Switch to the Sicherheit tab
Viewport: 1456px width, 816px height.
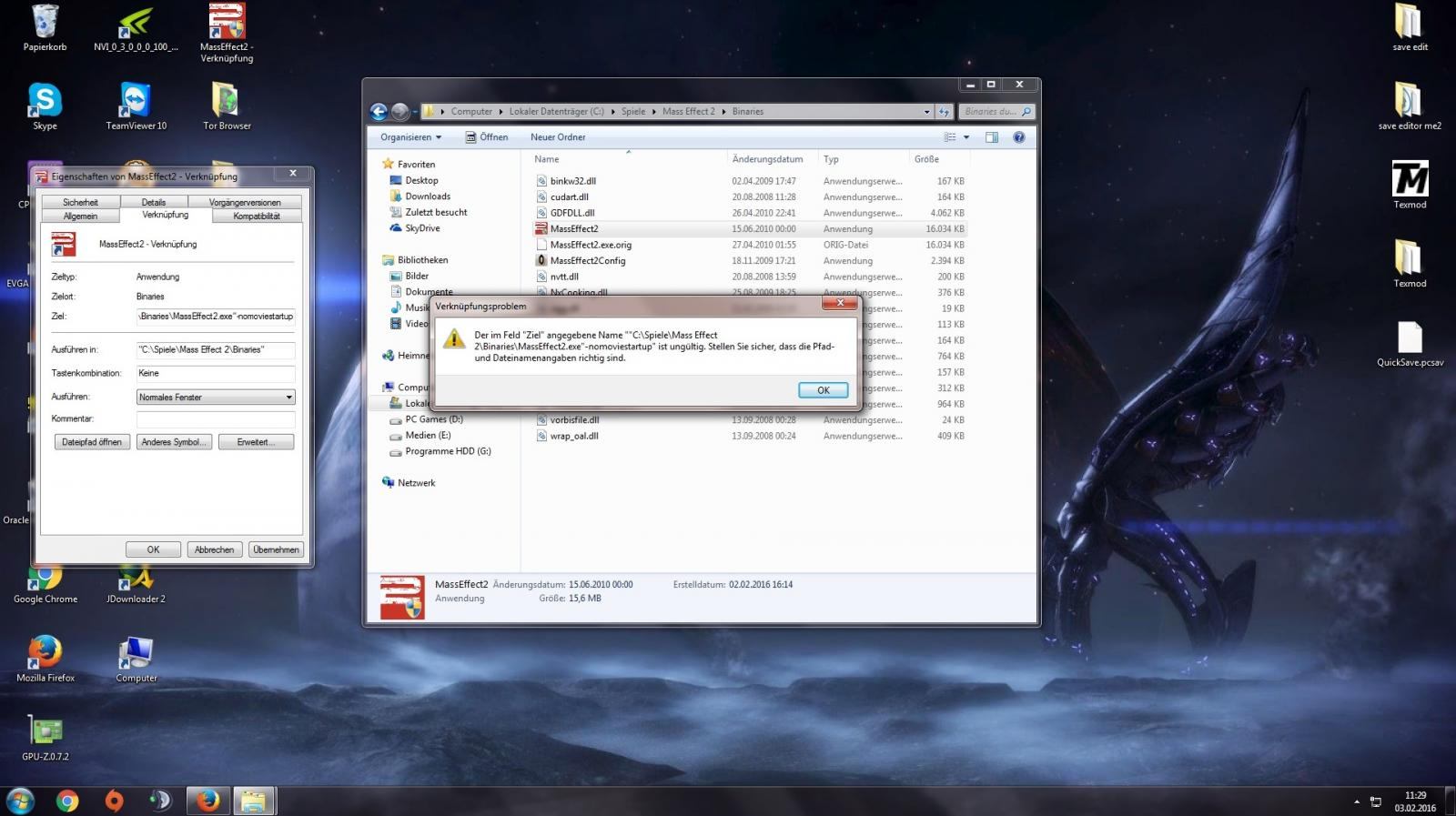pos(80,203)
